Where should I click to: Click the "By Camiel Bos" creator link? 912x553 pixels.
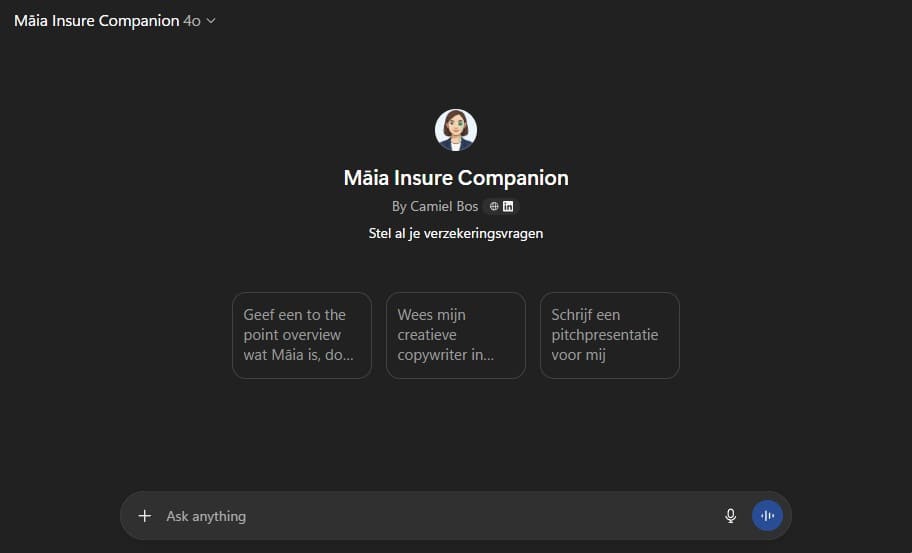(436, 206)
